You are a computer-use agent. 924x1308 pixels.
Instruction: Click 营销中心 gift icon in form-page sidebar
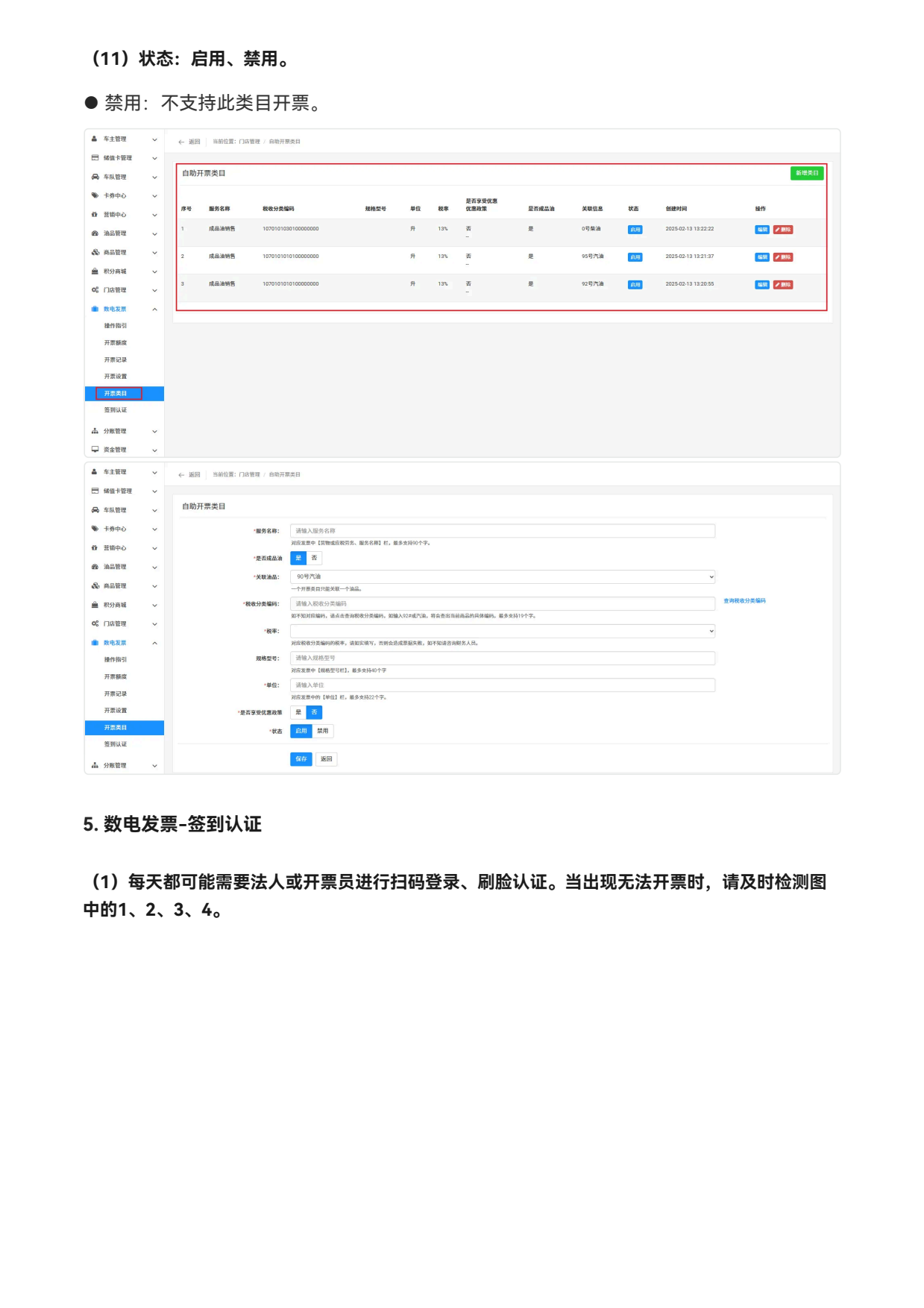(95, 548)
